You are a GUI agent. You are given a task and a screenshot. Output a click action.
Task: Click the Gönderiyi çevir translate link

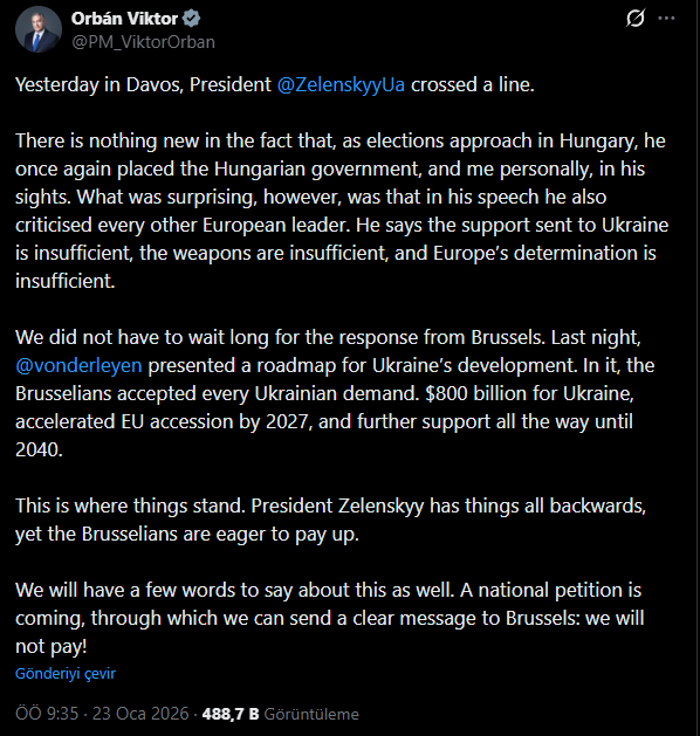point(66,673)
